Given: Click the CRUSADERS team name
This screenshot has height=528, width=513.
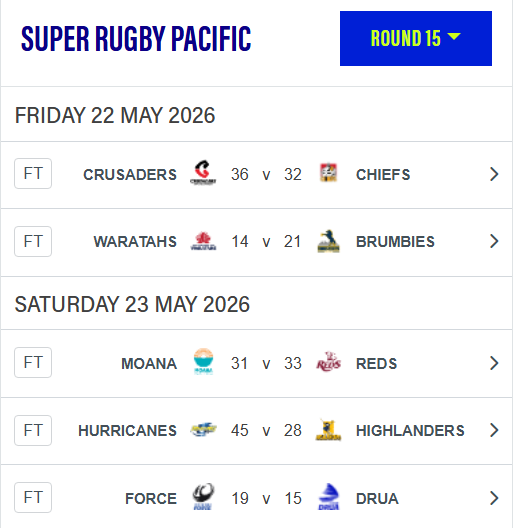Looking at the screenshot, I should point(130,175).
